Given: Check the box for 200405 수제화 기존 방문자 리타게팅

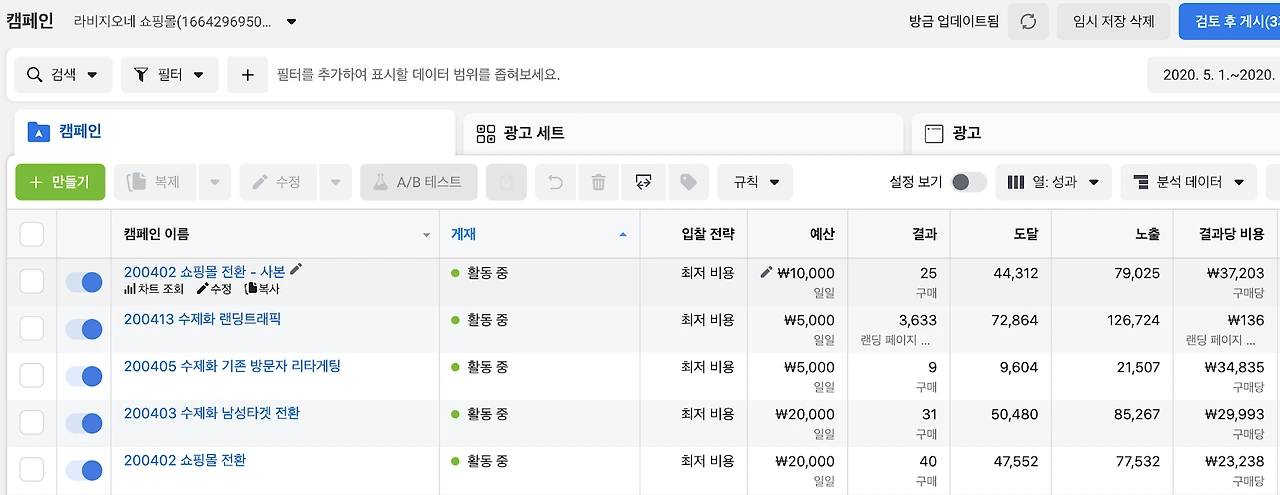Looking at the screenshot, I should [32, 375].
